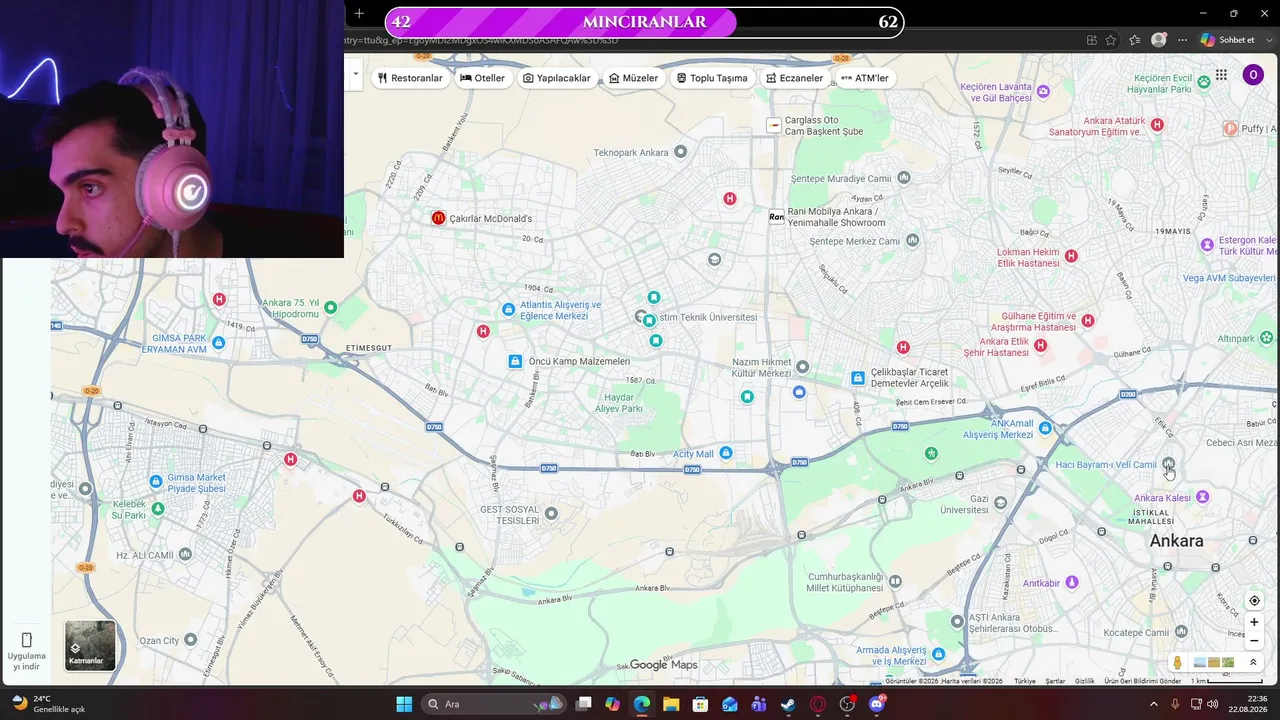1280x720 pixels.
Task: Open the Ankara 75. Yıl Hipodromu pin
Action: click(331, 307)
